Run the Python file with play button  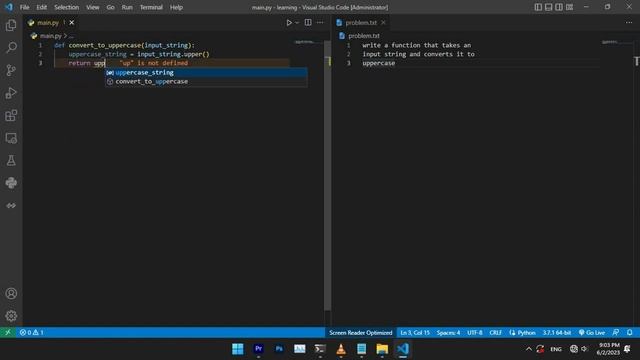[x=289, y=23]
